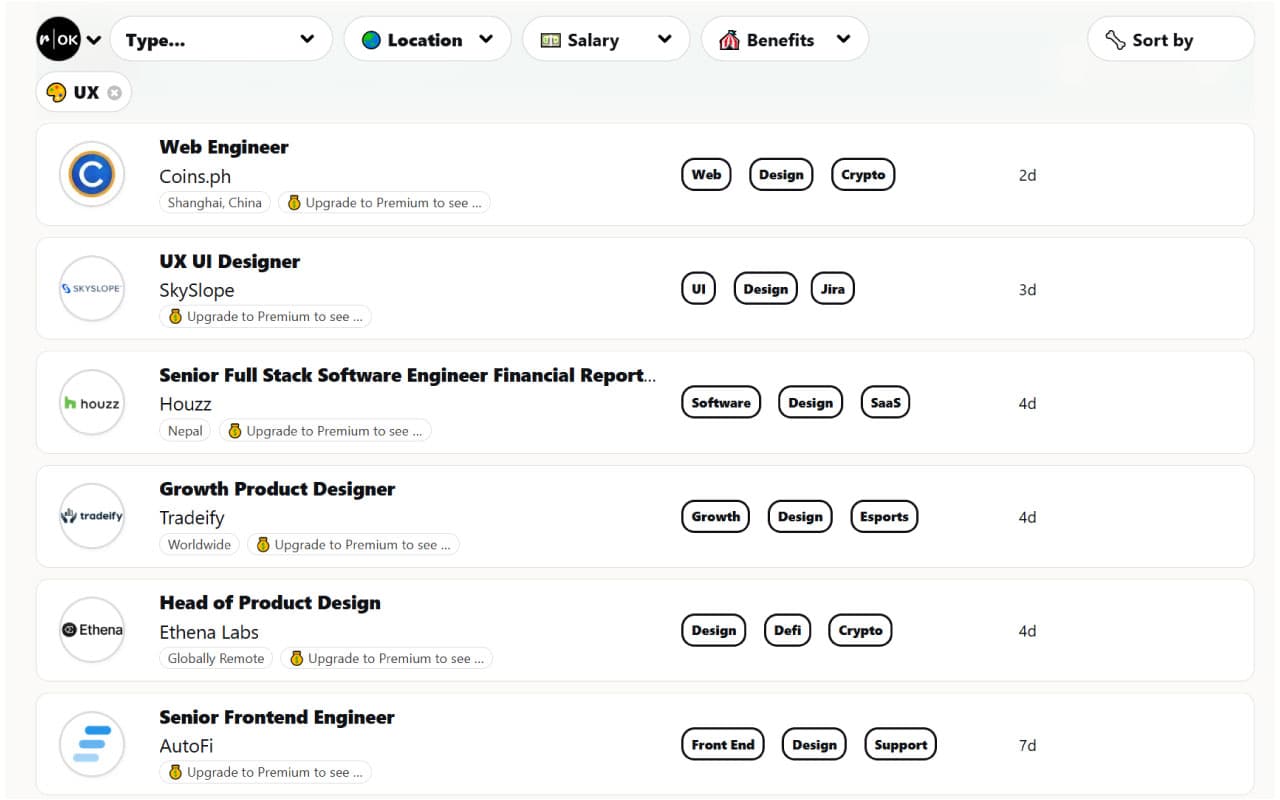Click the Tradeify company logo
Screen dimensions: 1280x800
click(92, 517)
